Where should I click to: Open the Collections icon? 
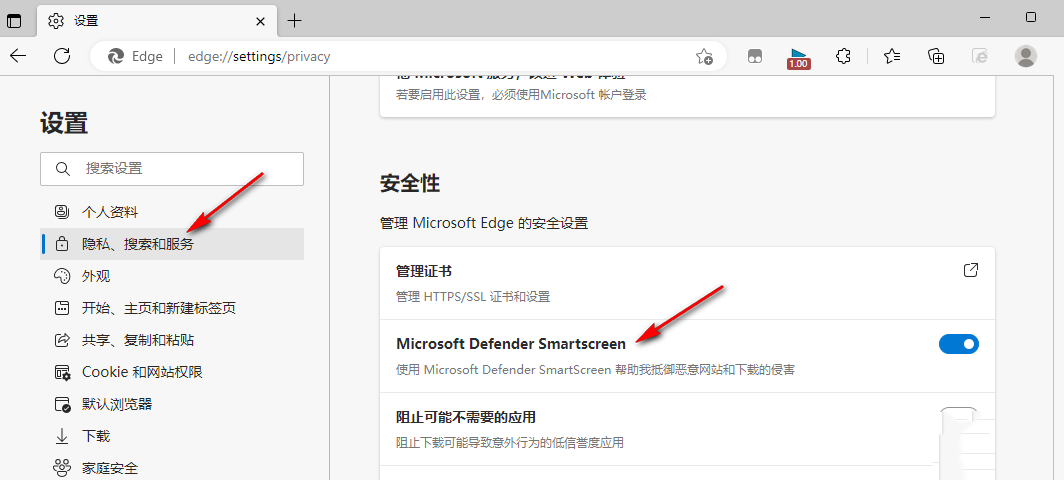click(936, 56)
